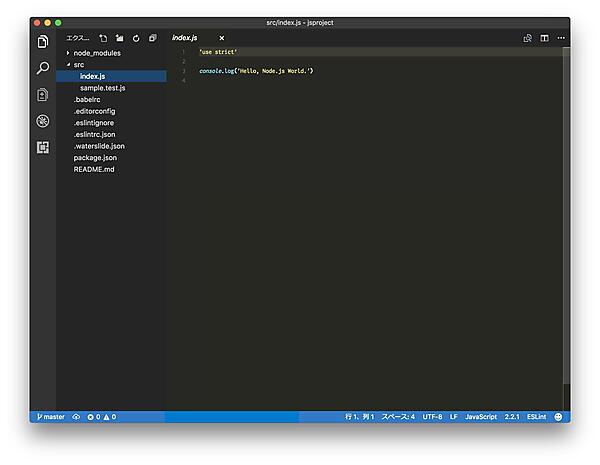
Task: Refresh the explorer file tree
Action: coord(136,38)
